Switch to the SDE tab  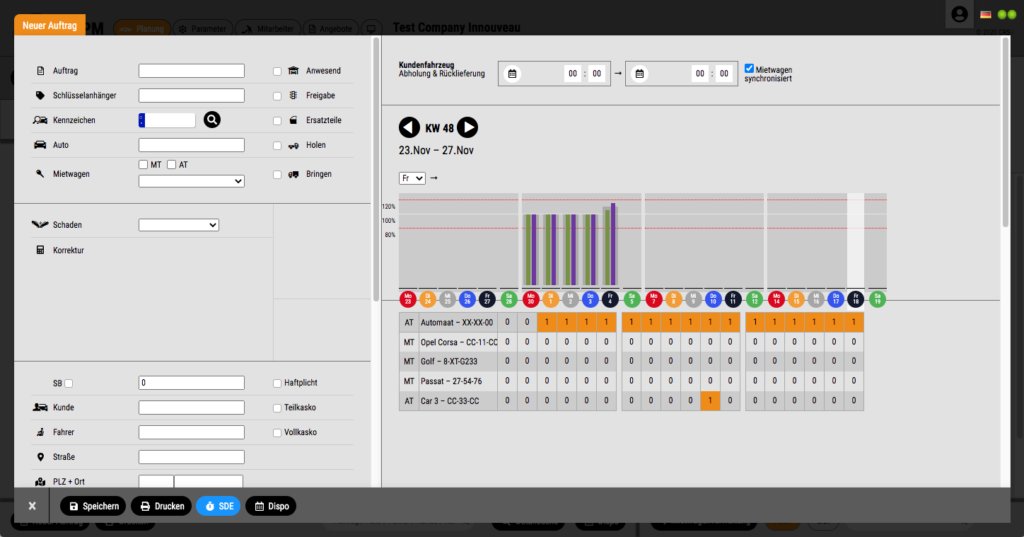(x=218, y=506)
